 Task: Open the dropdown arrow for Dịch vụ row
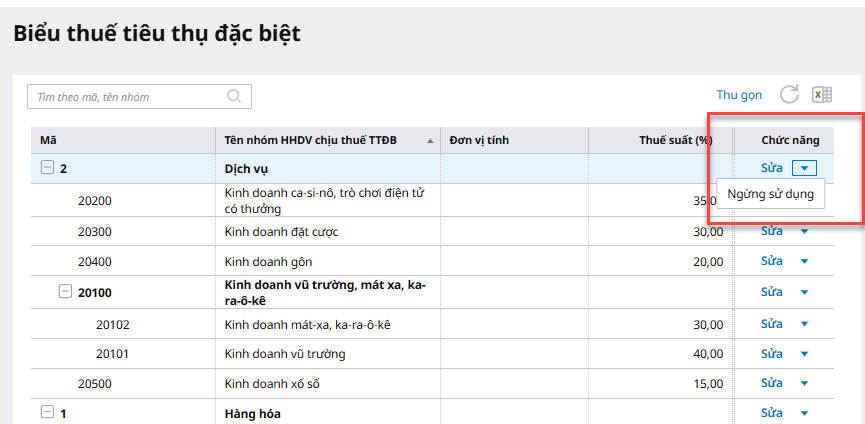[805, 168]
